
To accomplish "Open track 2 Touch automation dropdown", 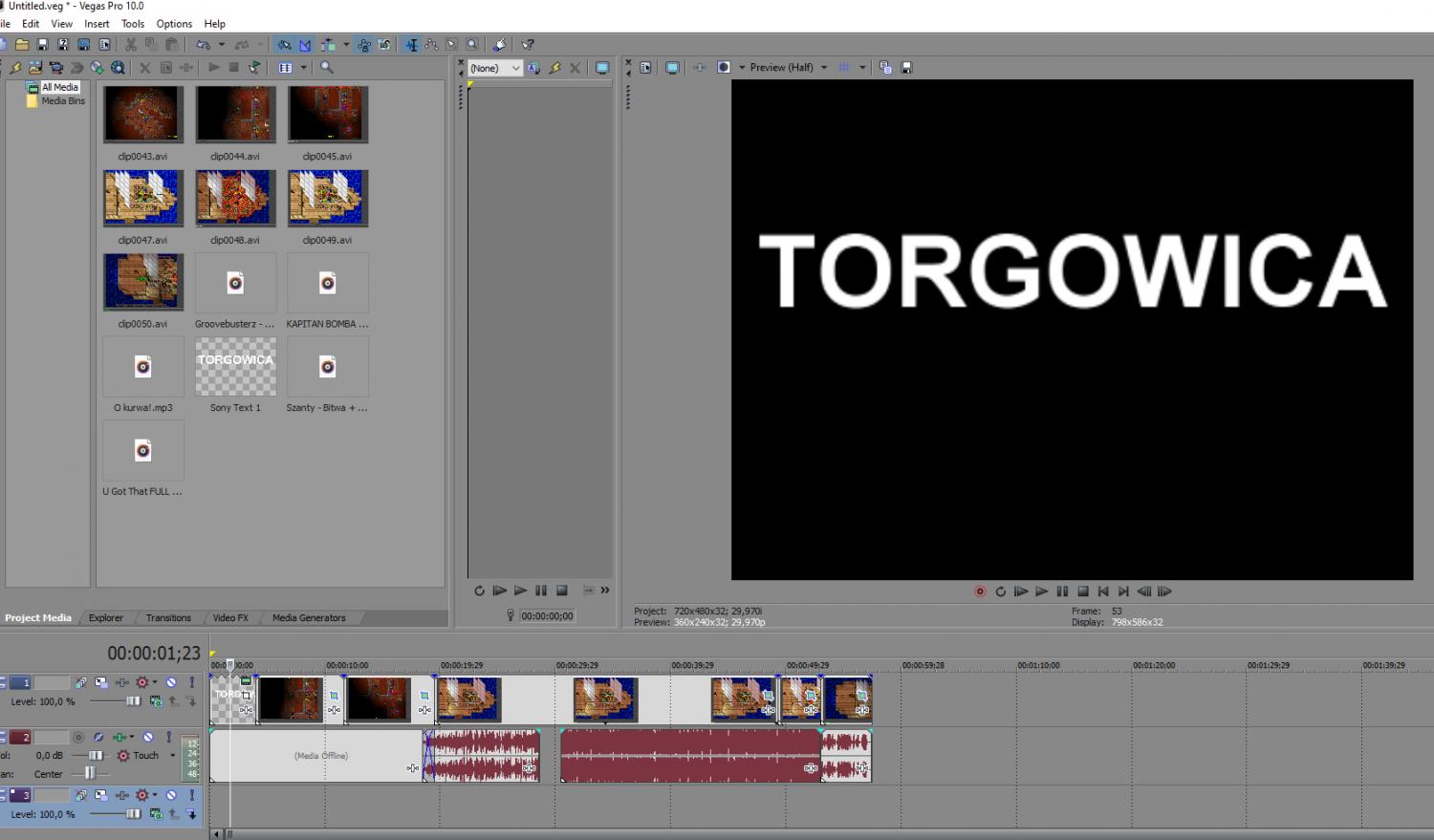I will click(x=172, y=755).
